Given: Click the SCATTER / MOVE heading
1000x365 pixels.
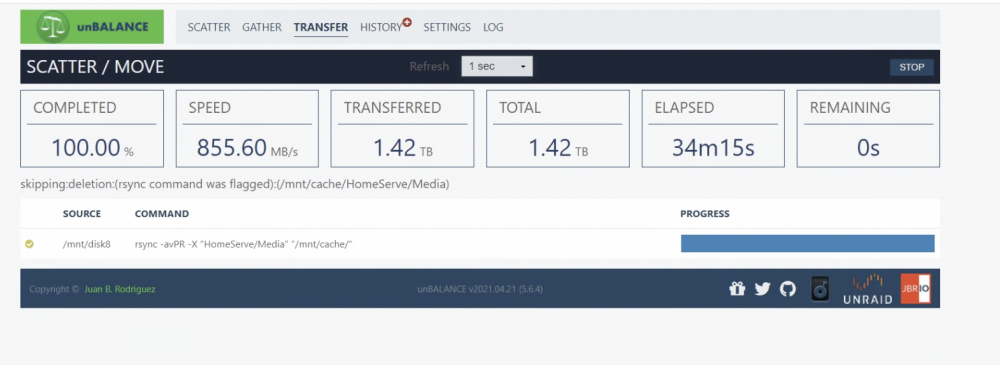Looking at the screenshot, I should tap(95, 66).
